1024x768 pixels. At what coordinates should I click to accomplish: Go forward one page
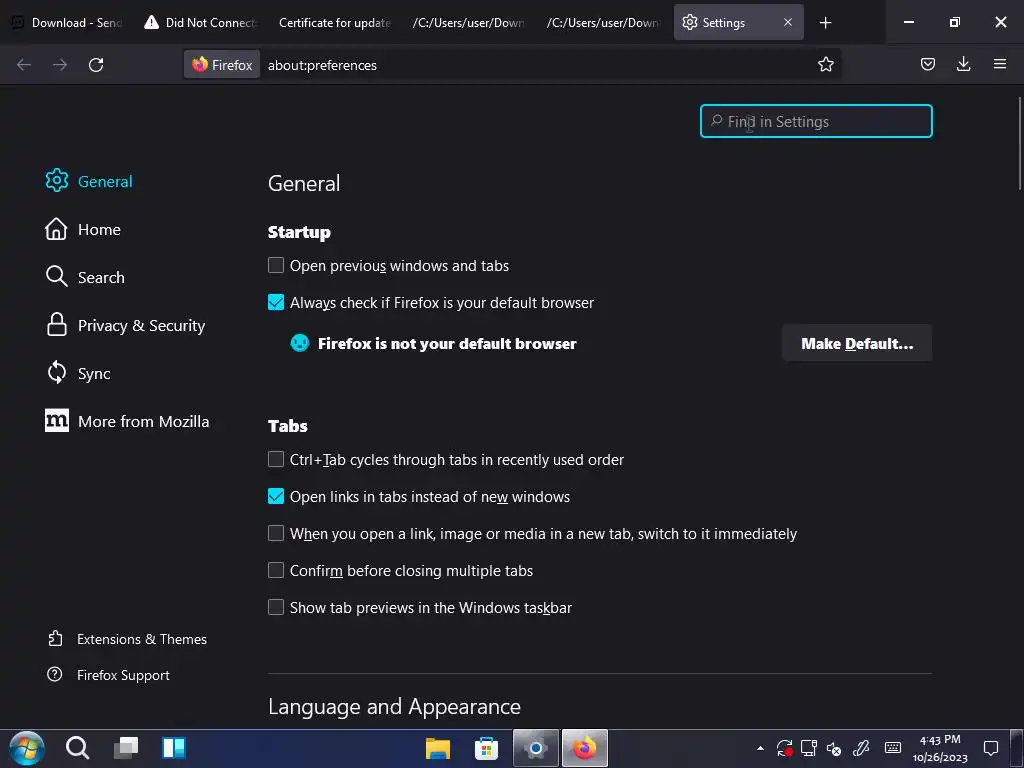60,65
